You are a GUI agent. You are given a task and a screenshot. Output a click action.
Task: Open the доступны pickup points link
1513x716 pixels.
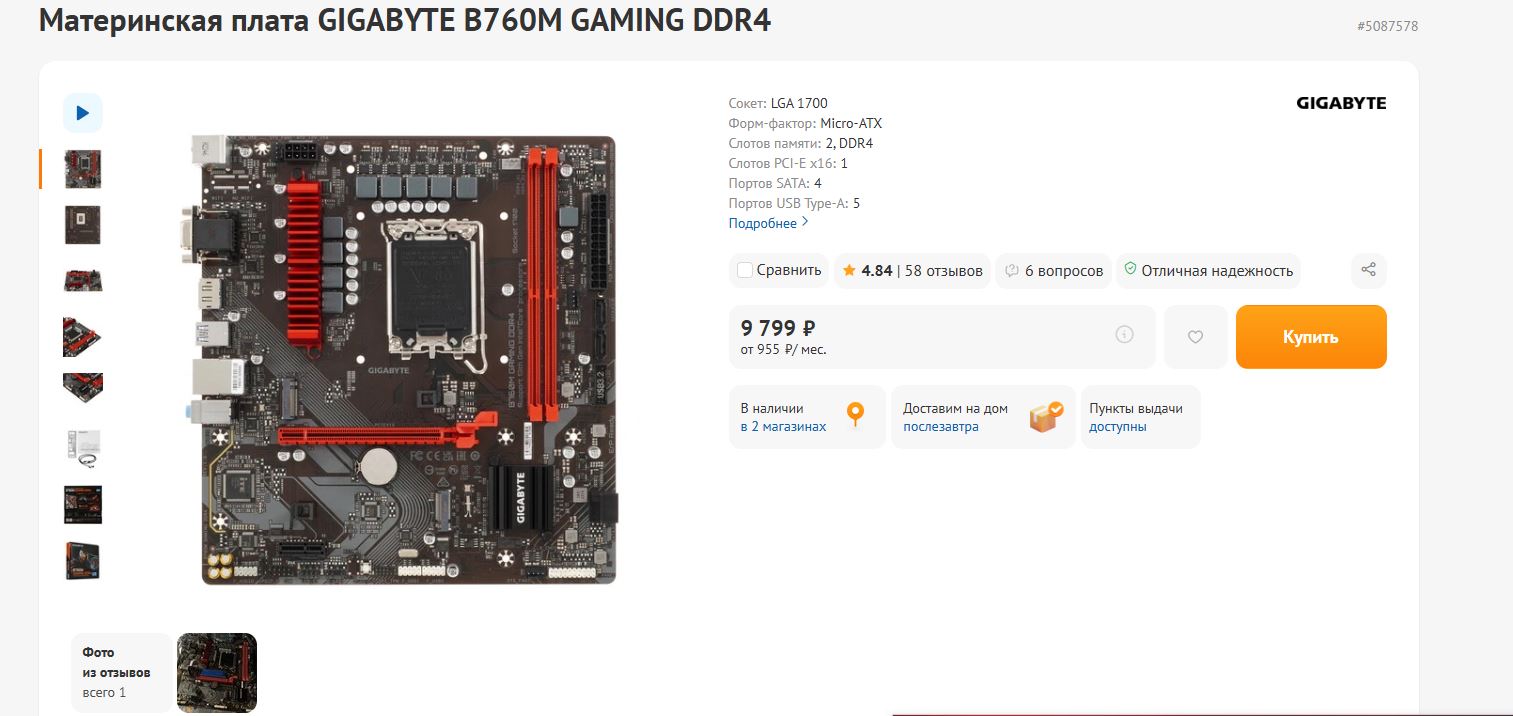(x=1118, y=427)
